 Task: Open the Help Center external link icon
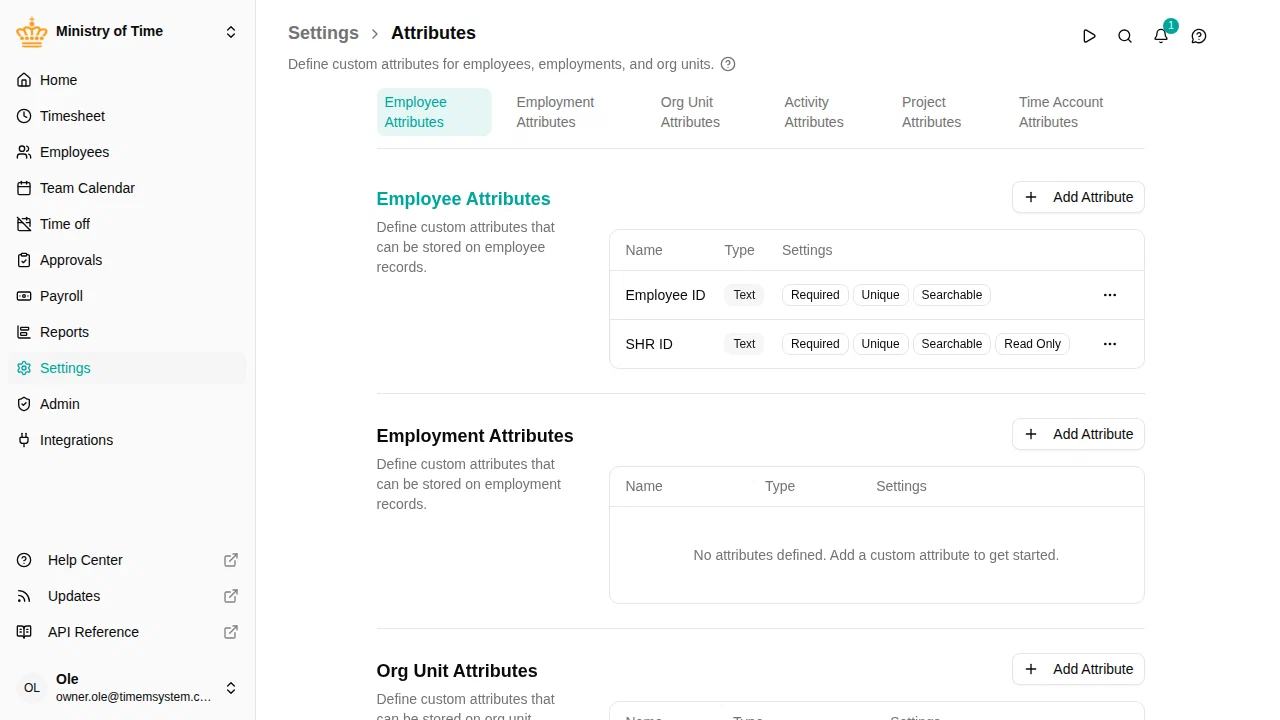(231, 560)
